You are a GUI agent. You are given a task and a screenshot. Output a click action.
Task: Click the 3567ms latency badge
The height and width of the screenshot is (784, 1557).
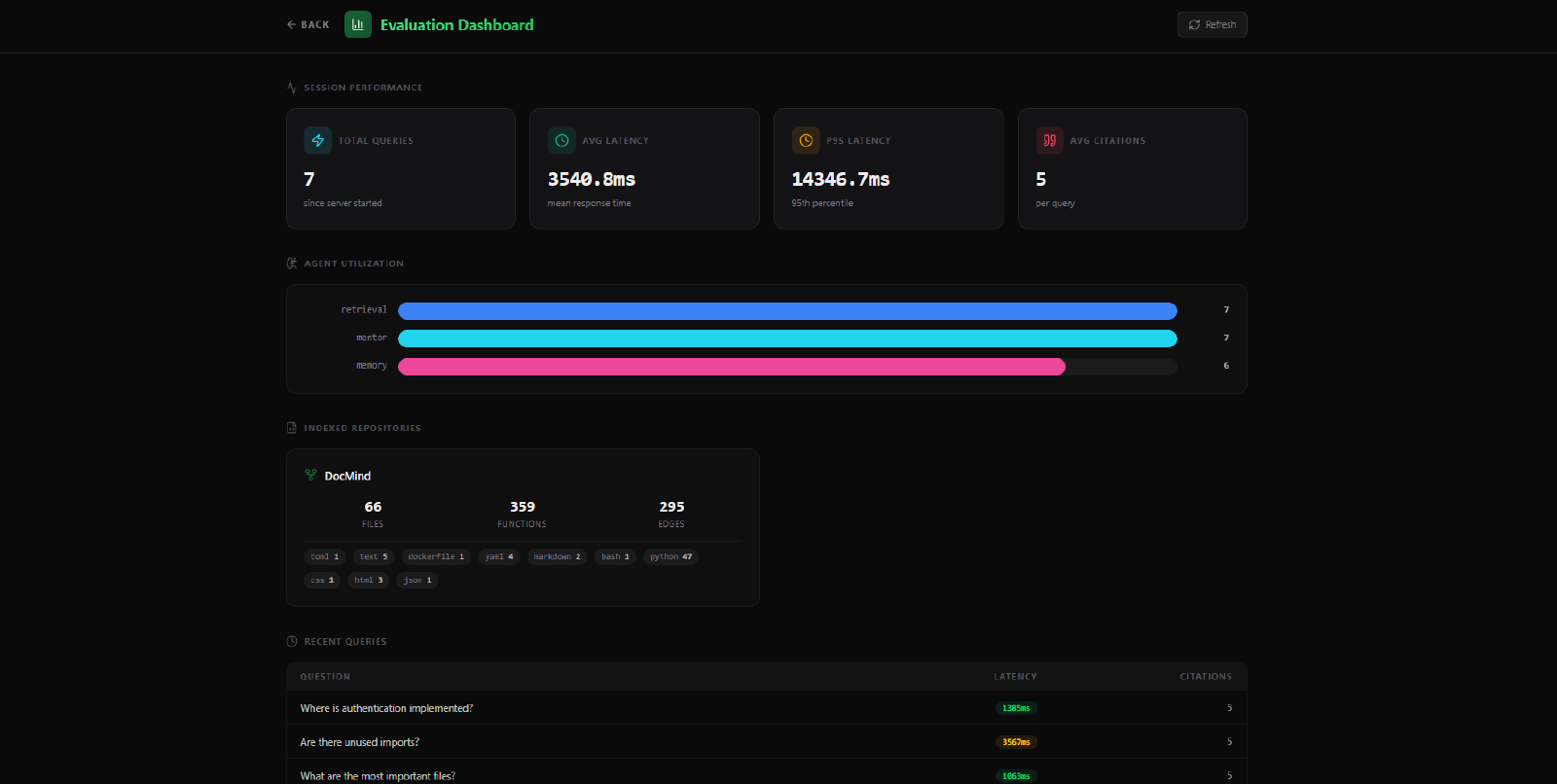[1016, 742]
